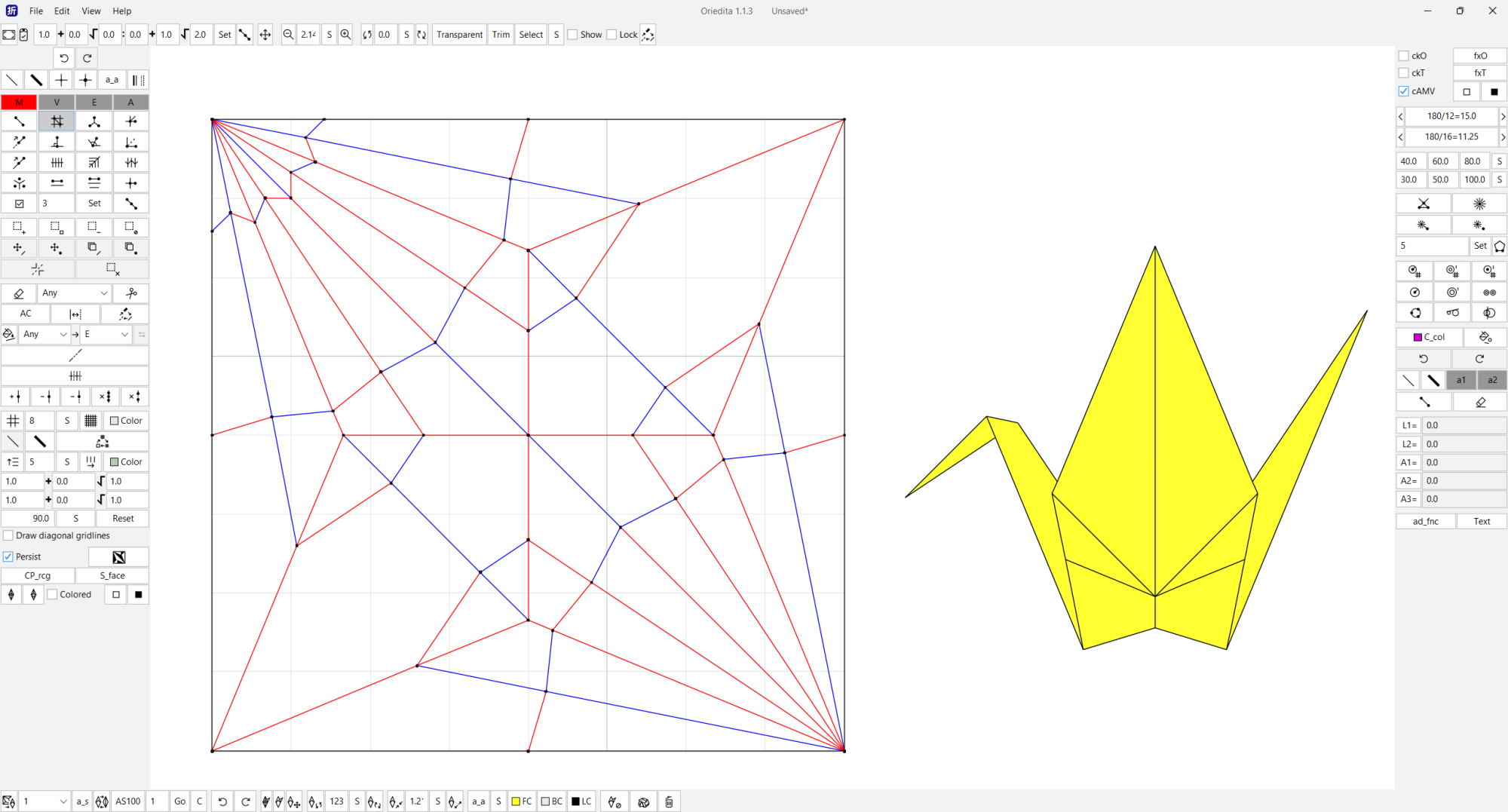Click the ad_fnc button
1508x812 pixels.
1425,521
